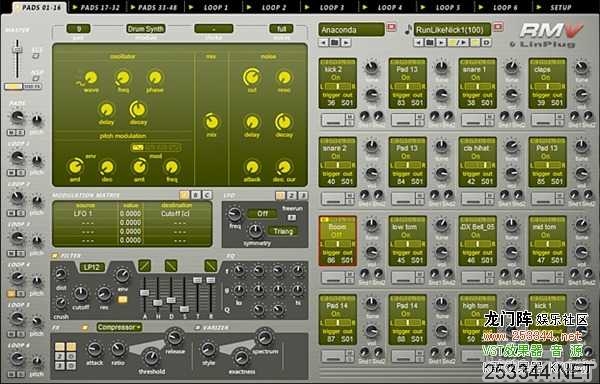Click the oscillator wave knob
Viewport: 600px width, 384px height.
click(91, 78)
